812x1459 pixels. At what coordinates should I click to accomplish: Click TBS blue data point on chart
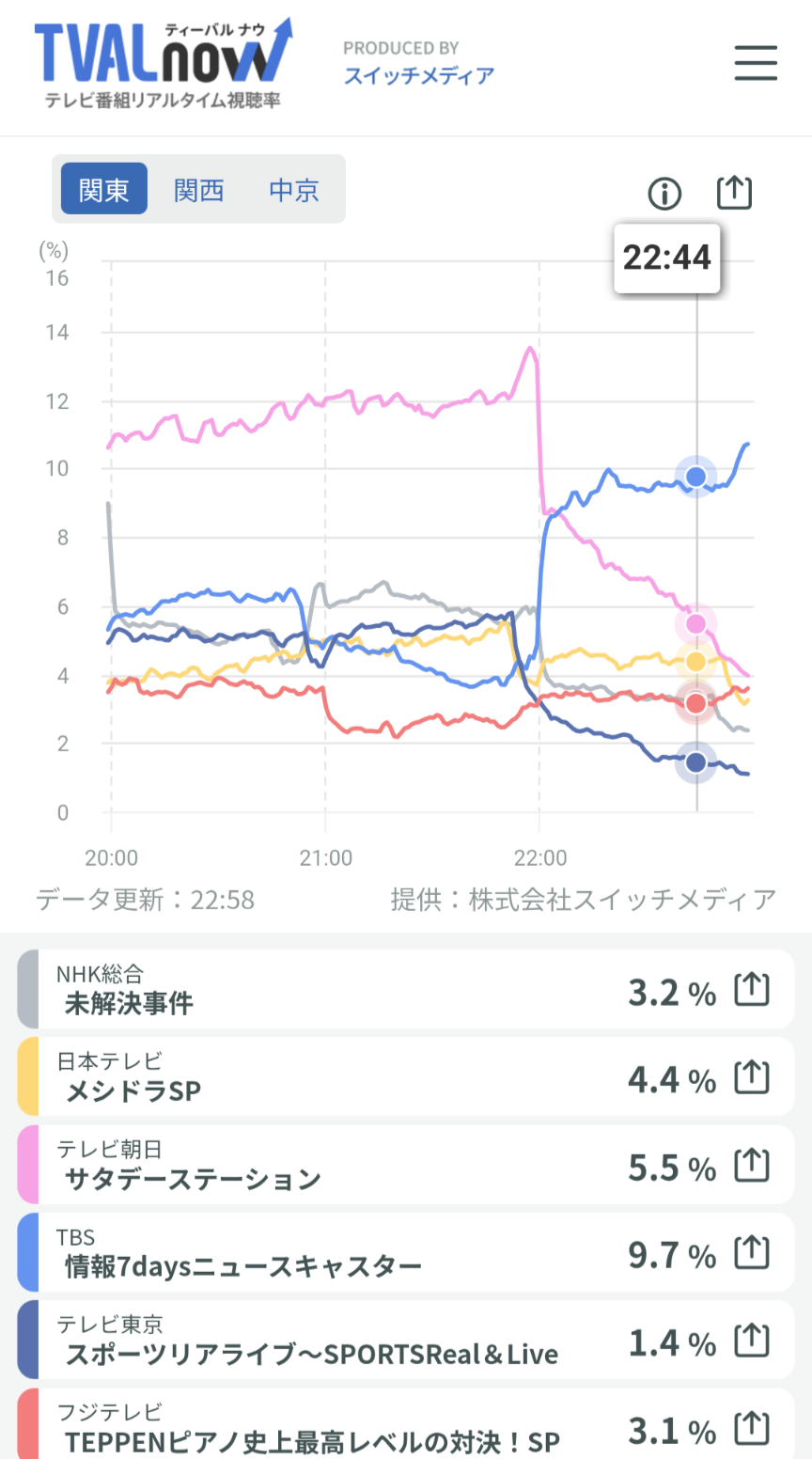695,477
